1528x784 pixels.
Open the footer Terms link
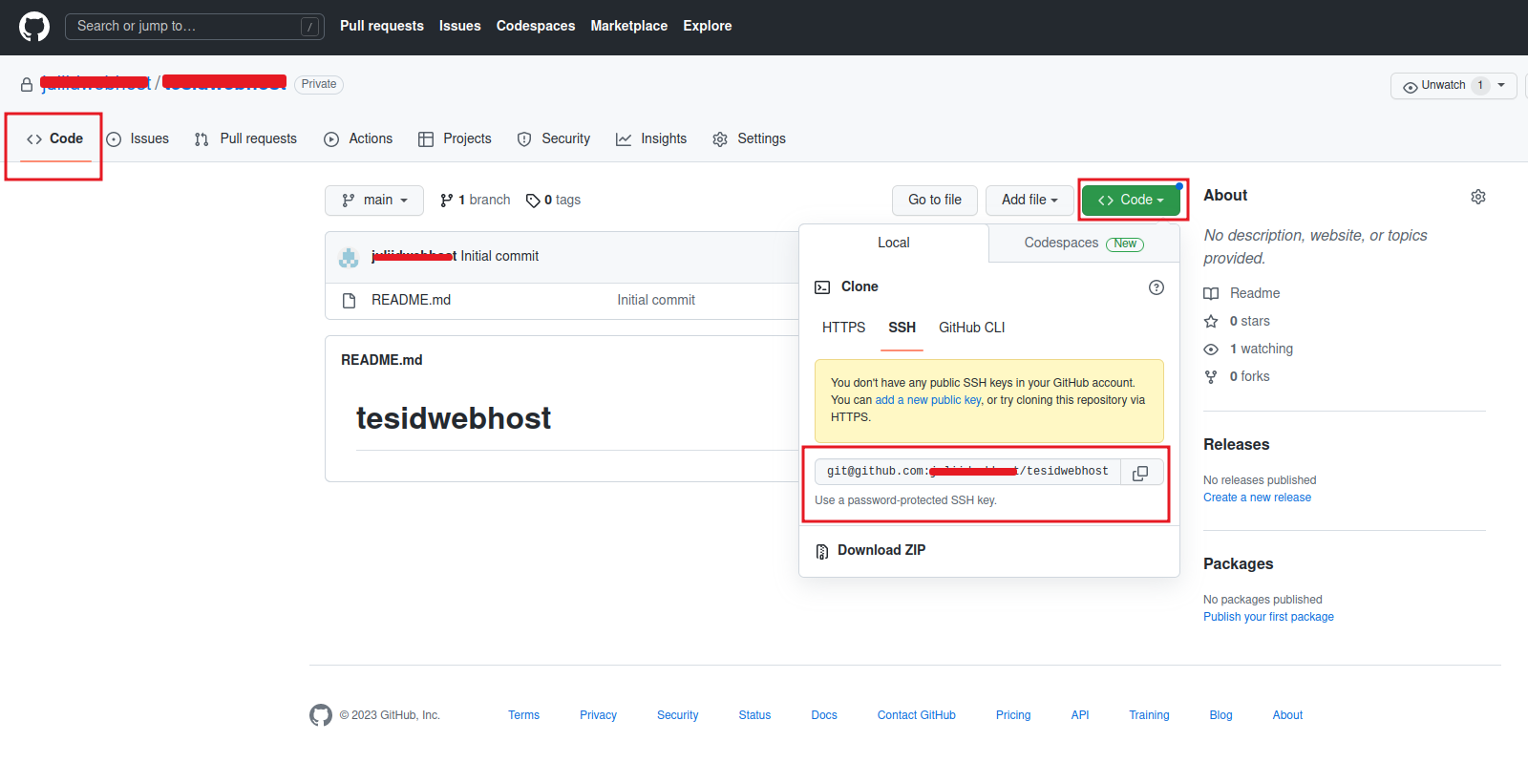pos(523,716)
